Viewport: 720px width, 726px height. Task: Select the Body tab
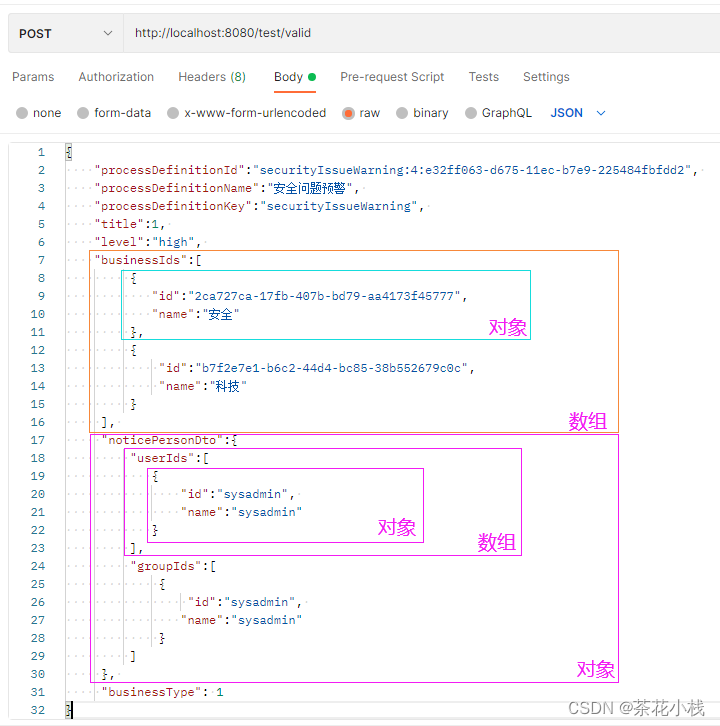tap(295, 77)
